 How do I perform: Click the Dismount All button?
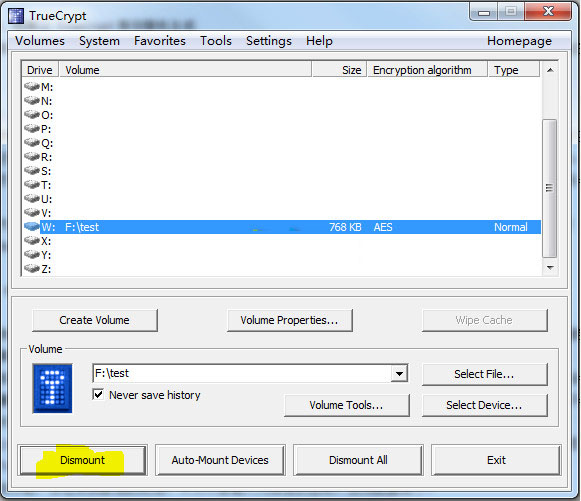tap(358, 460)
